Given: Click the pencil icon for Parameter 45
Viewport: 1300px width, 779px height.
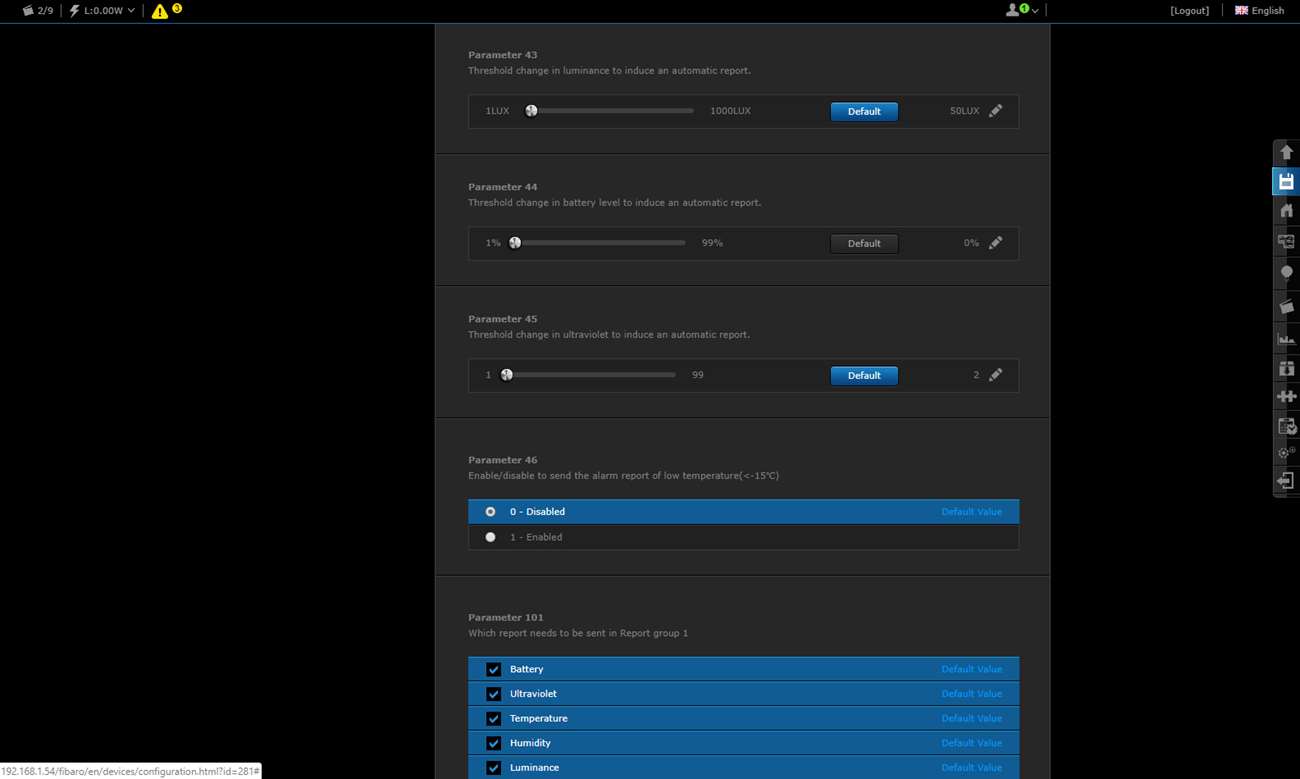Looking at the screenshot, I should 995,375.
